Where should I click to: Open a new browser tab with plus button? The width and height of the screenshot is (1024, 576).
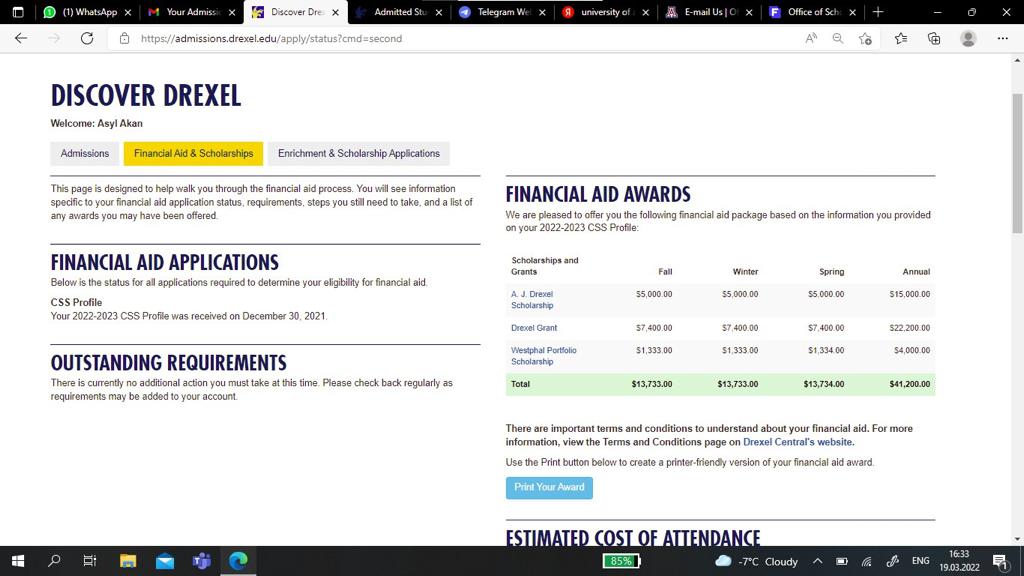(x=878, y=12)
